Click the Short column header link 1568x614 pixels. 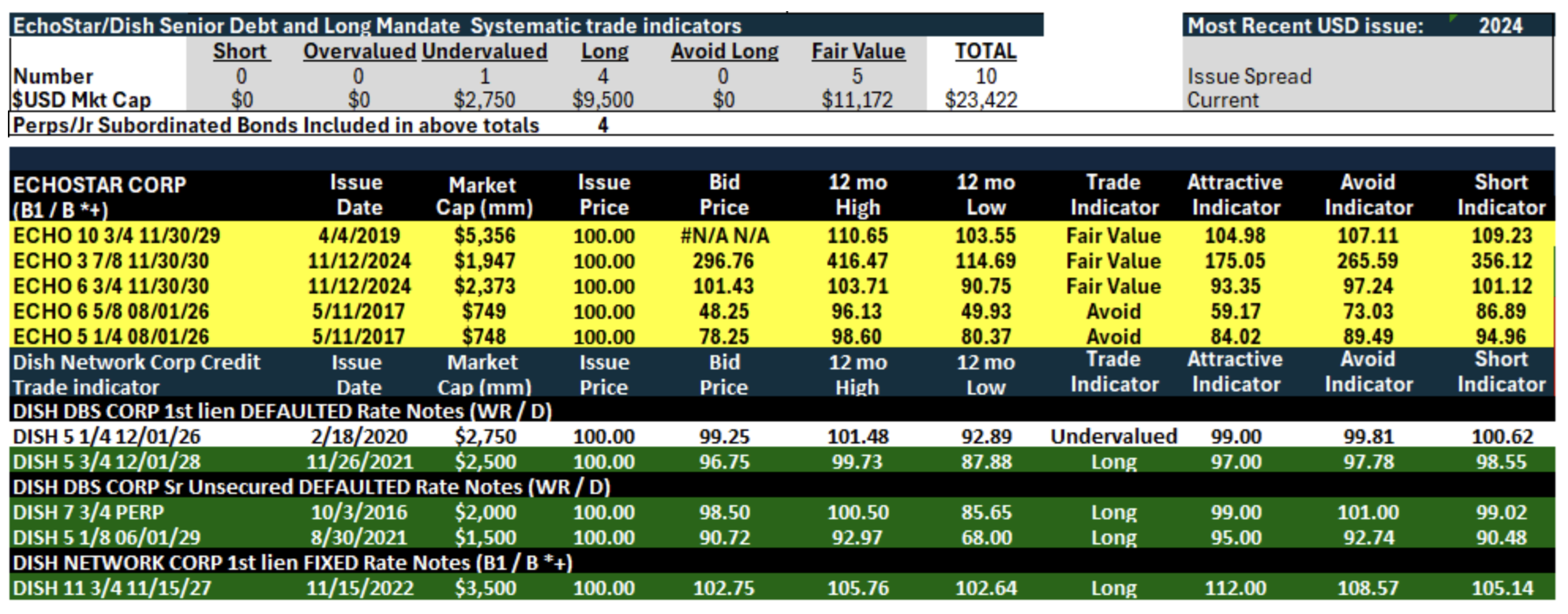(241, 51)
